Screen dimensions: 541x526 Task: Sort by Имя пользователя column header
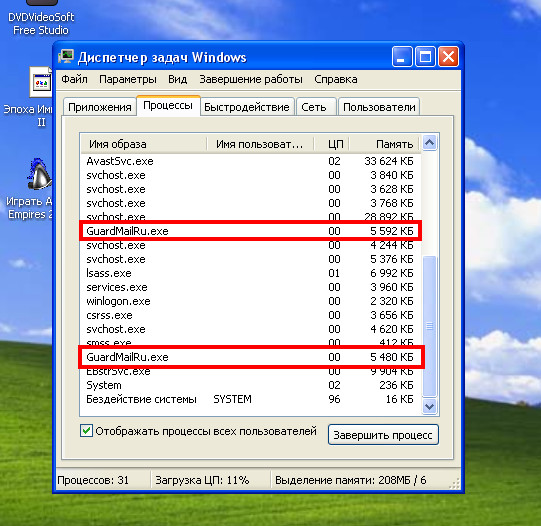260,144
